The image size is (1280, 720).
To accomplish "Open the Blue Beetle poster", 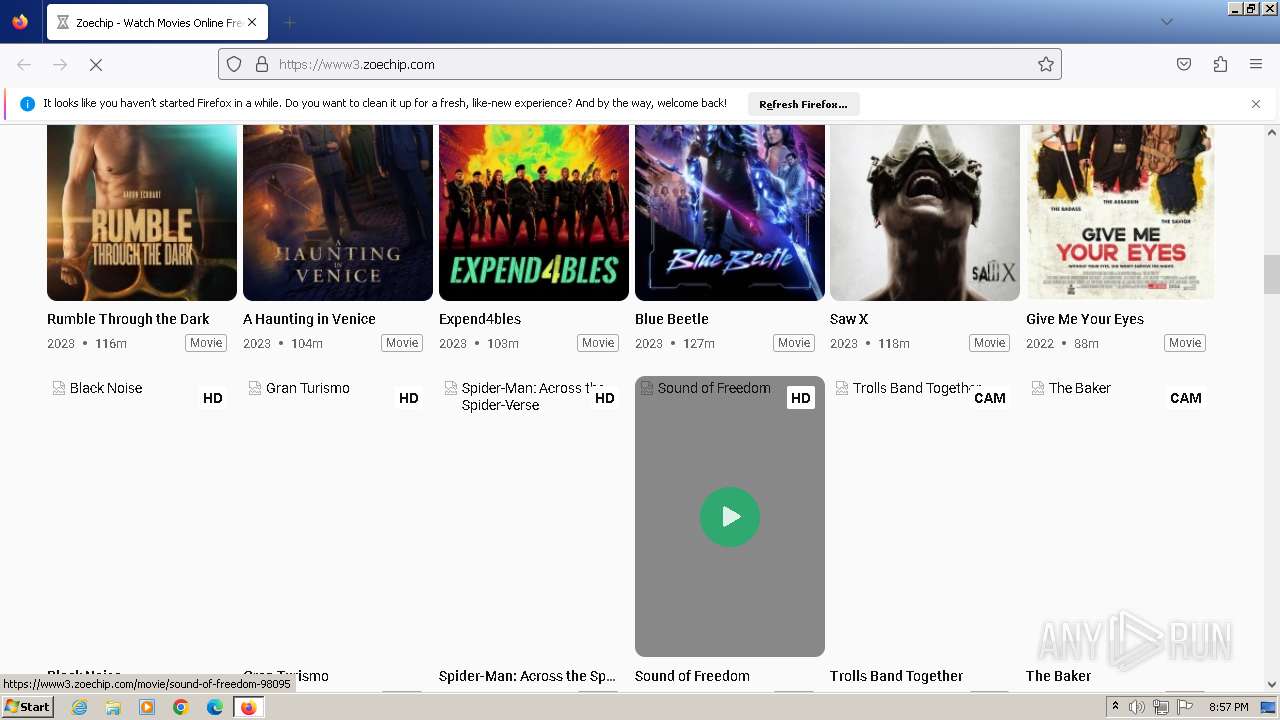I will pyautogui.click(x=730, y=212).
